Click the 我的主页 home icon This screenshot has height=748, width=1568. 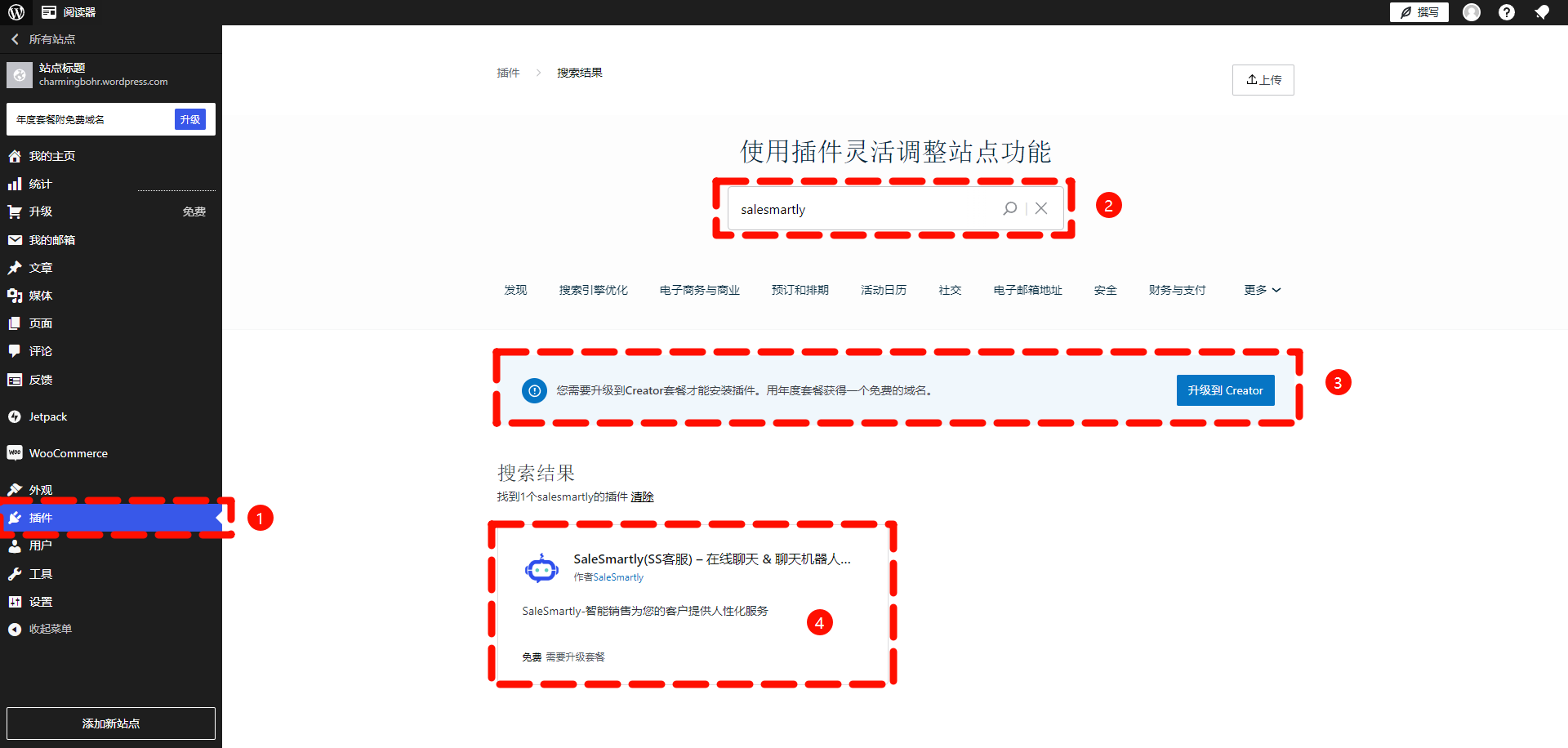point(15,156)
